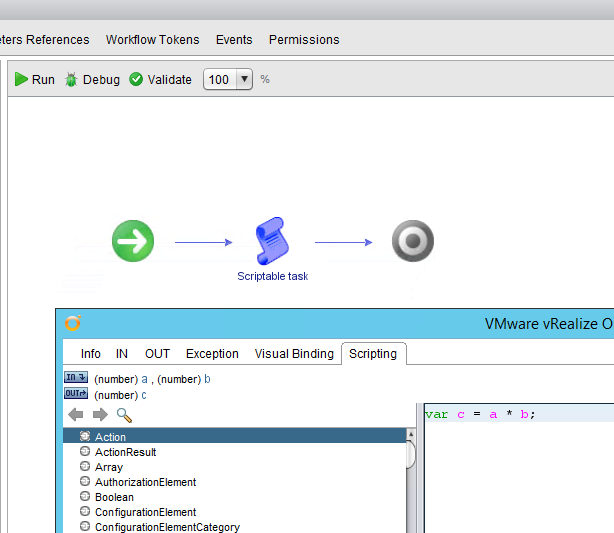
Task: Open the References tab
Action: (x=58, y=40)
